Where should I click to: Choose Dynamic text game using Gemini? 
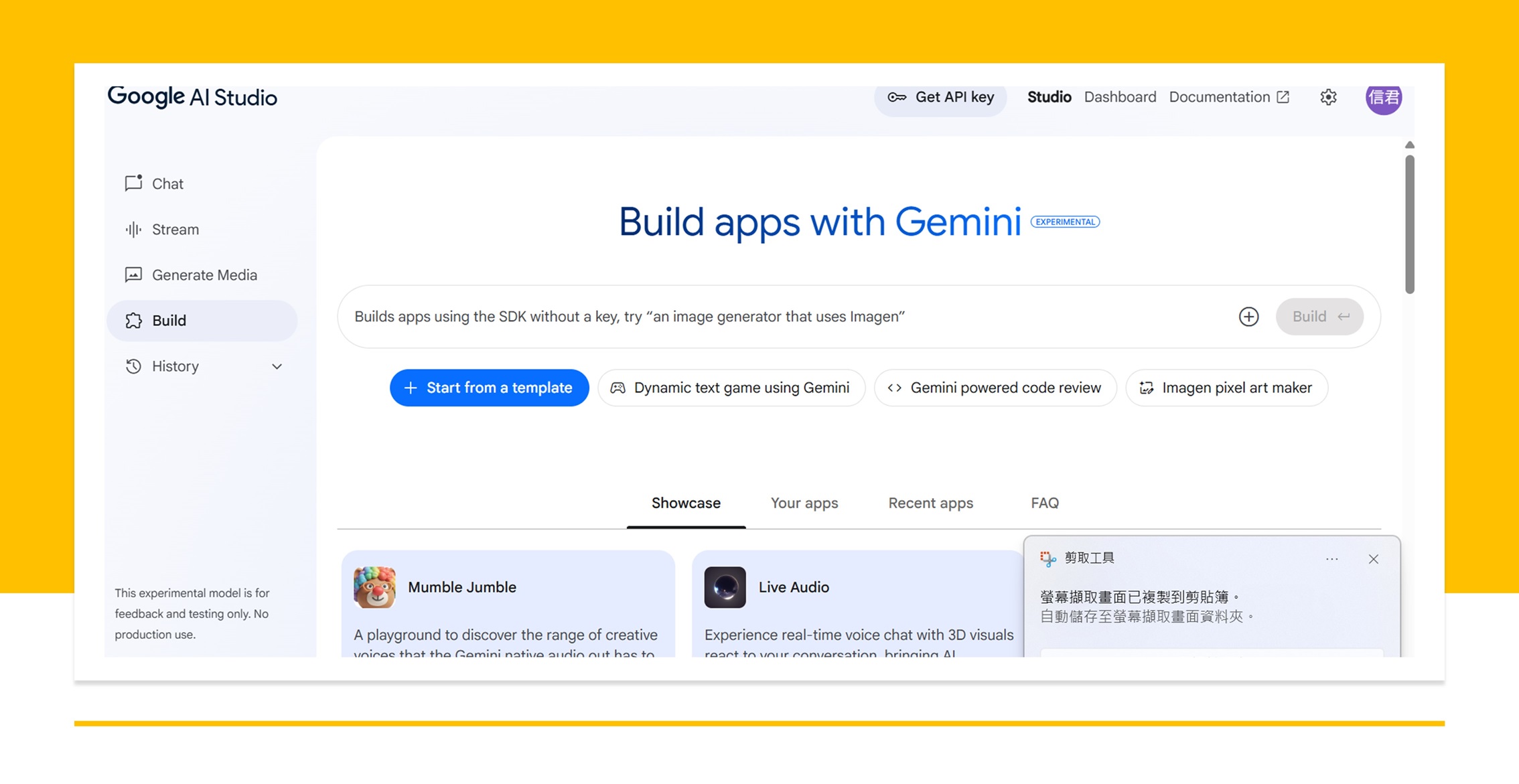point(731,388)
